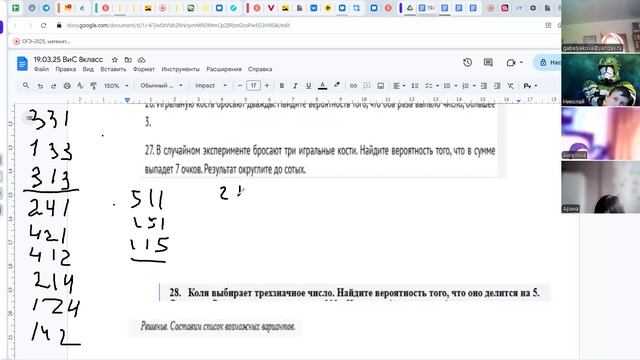640x360 pixels.
Task: Select Арина's video tile
Action: [x=600, y=187]
